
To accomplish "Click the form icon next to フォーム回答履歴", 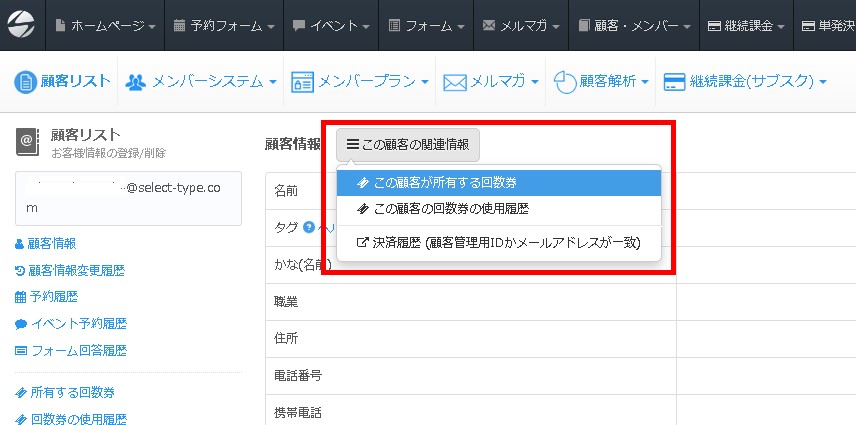I will coord(21,350).
